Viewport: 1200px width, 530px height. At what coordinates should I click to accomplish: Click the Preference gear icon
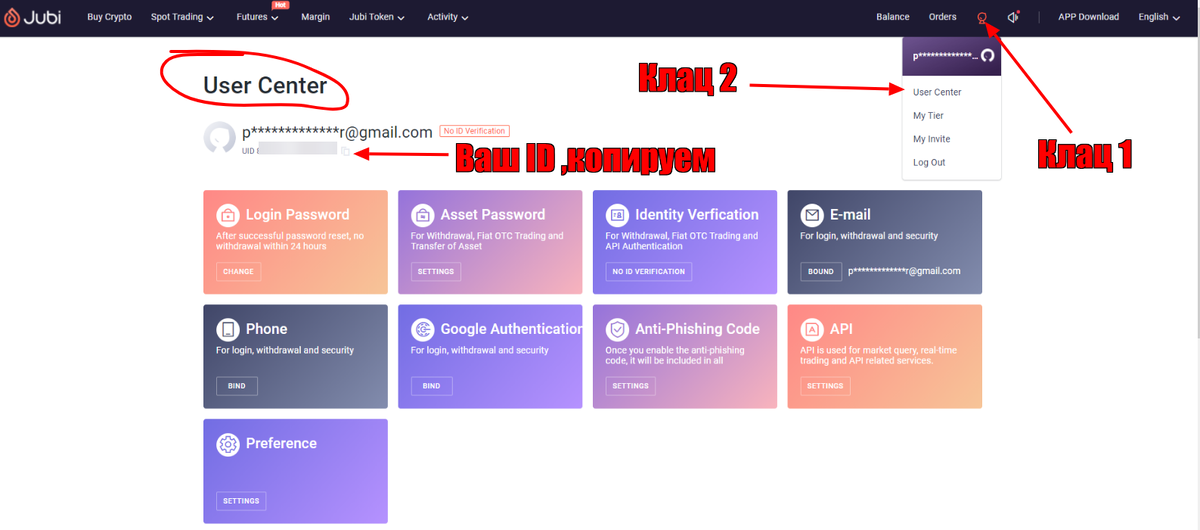point(228,443)
